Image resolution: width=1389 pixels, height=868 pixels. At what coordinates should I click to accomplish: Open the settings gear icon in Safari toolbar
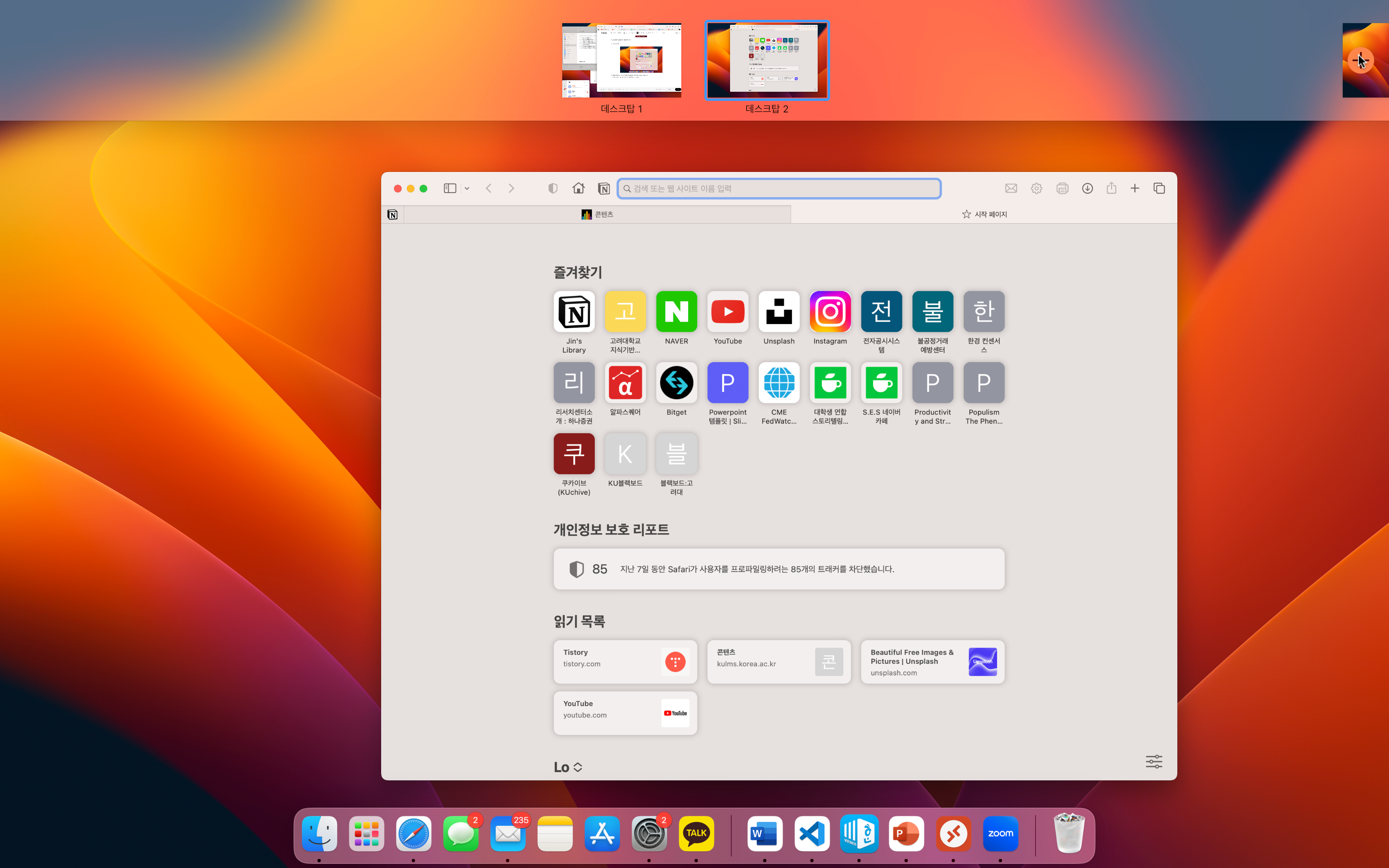point(1037,188)
